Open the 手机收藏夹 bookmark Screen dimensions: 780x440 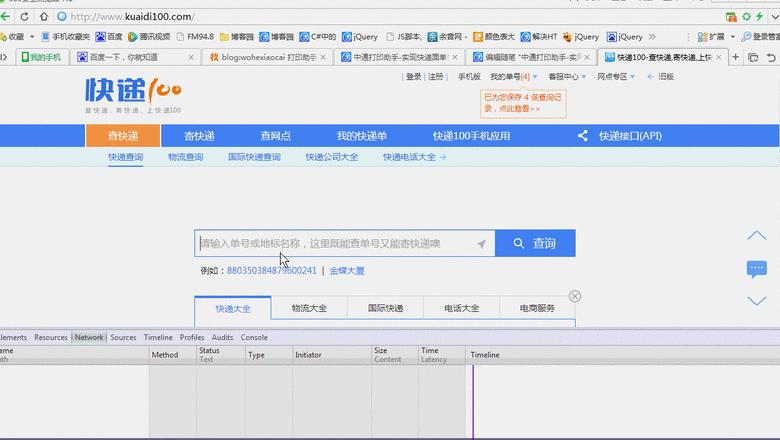click(66, 37)
